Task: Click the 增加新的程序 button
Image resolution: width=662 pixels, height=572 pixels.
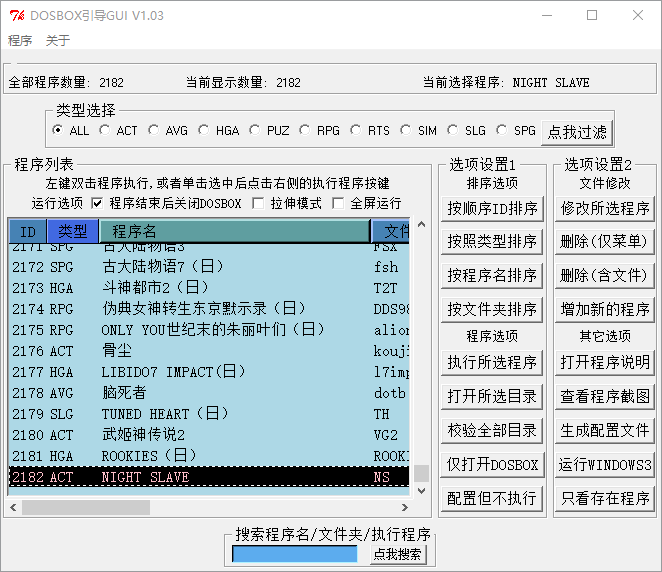Action: (605, 309)
